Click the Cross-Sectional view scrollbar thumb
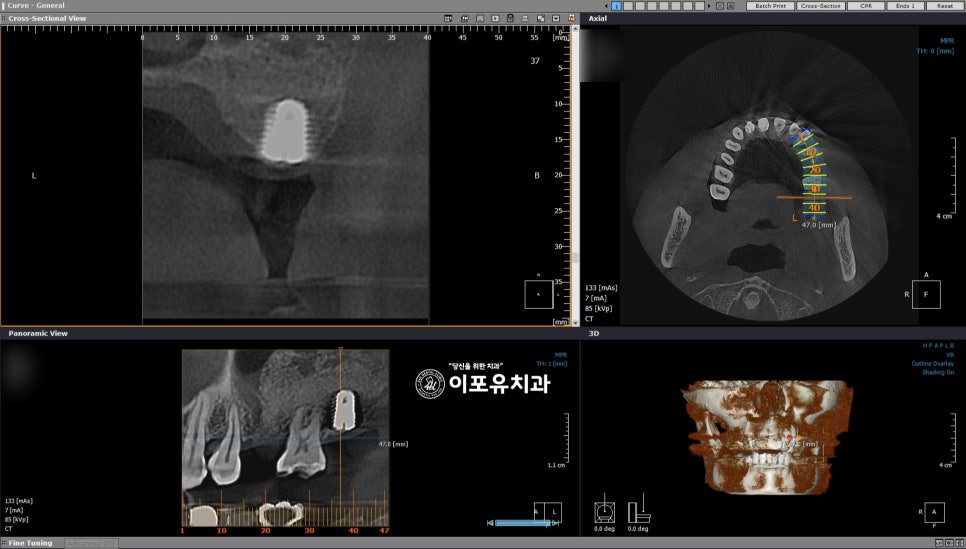 coord(575,258)
